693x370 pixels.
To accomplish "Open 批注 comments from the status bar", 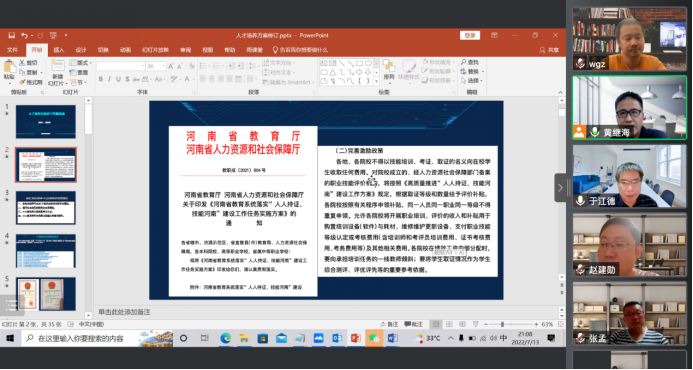I will click(413, 324).
